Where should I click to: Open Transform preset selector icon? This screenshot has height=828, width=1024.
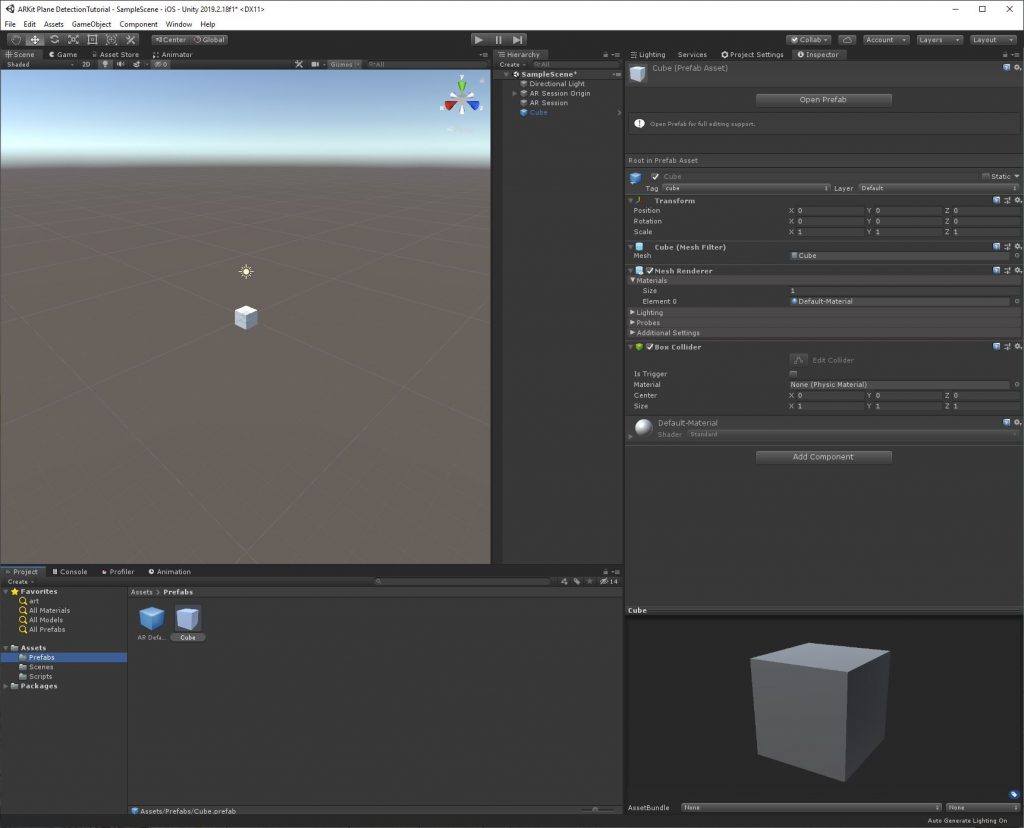(x=1007, y=200)
